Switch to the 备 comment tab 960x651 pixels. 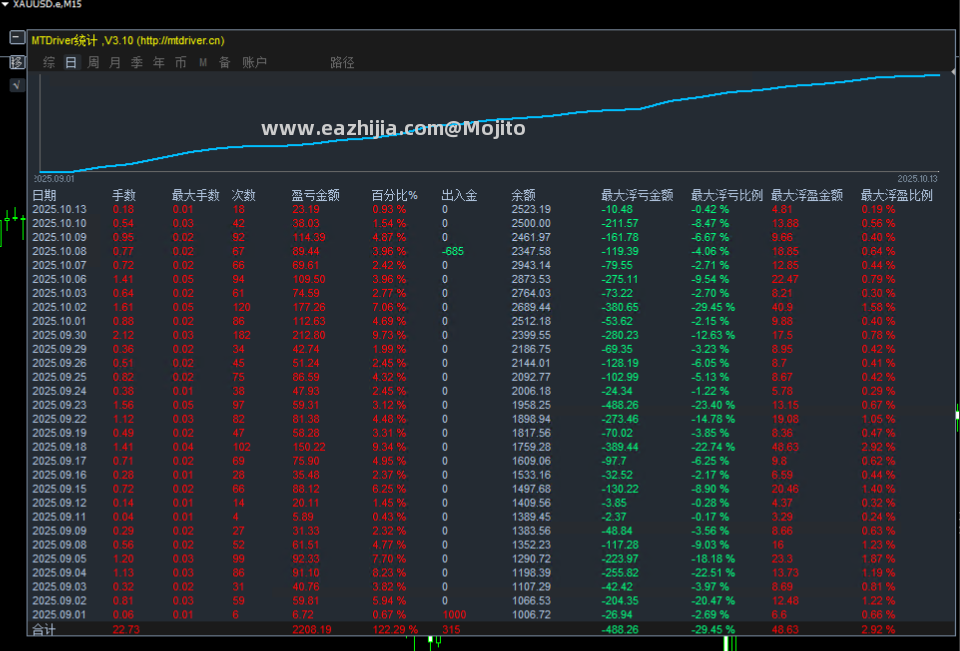coord(225,62)
